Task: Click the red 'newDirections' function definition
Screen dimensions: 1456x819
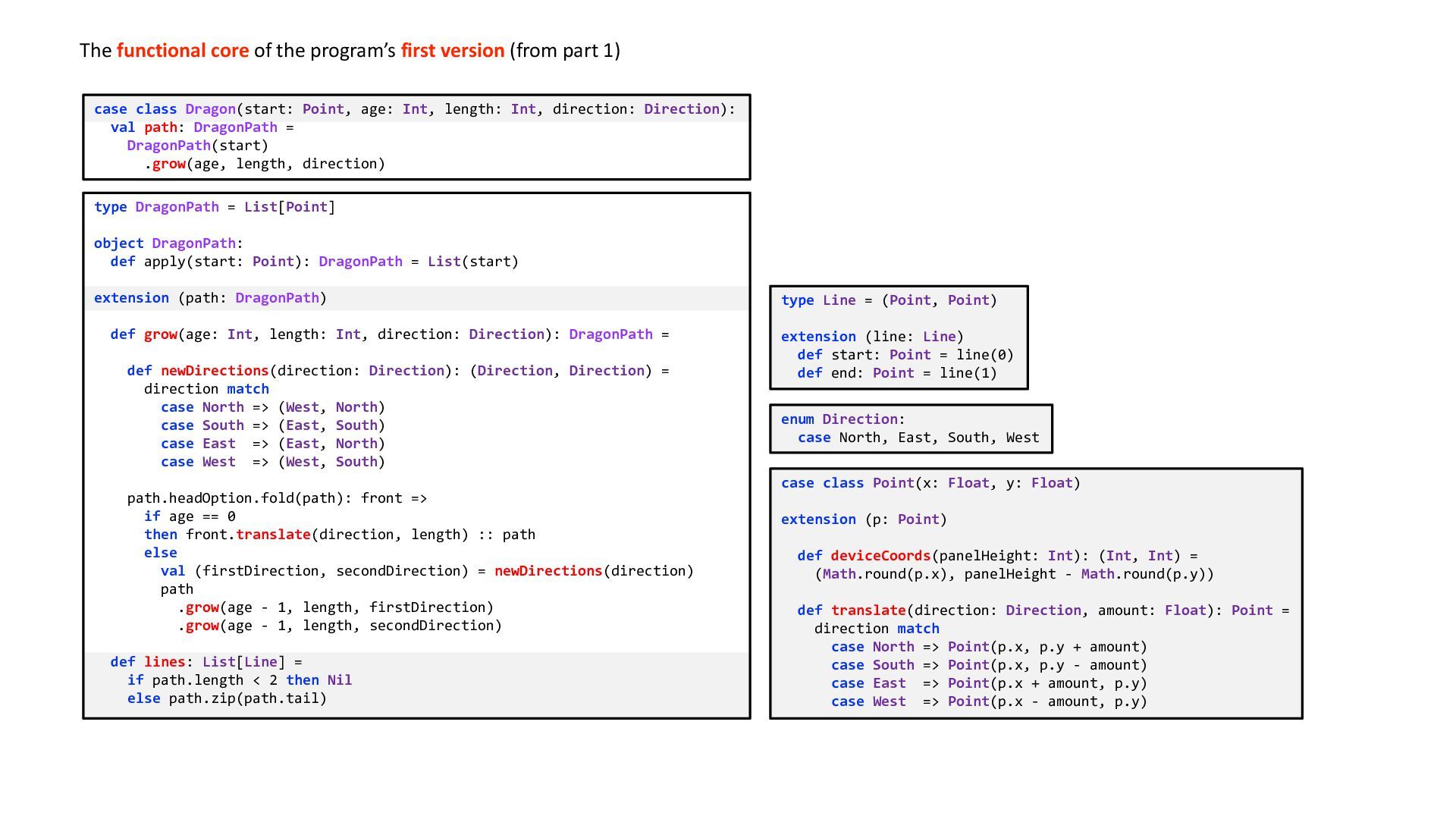Action: tap(214, 371)
